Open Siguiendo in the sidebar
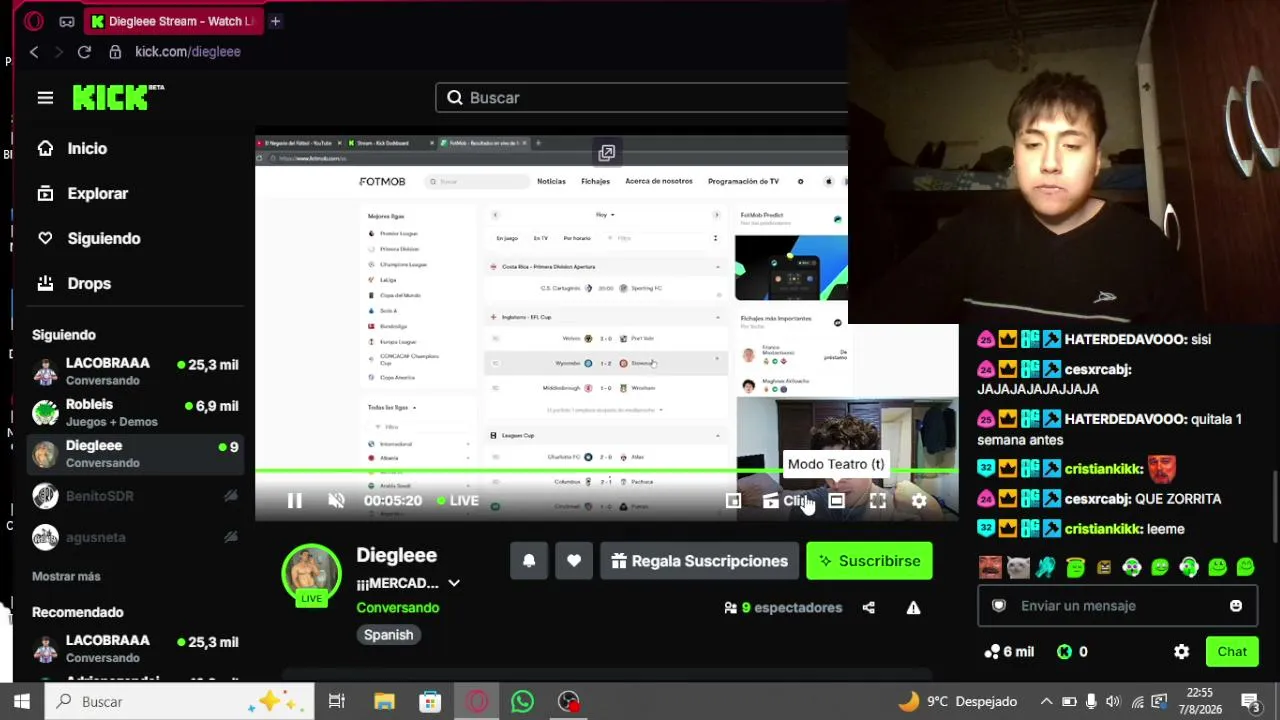Screen dimensions: 1280x720 (x=88, y=238)
